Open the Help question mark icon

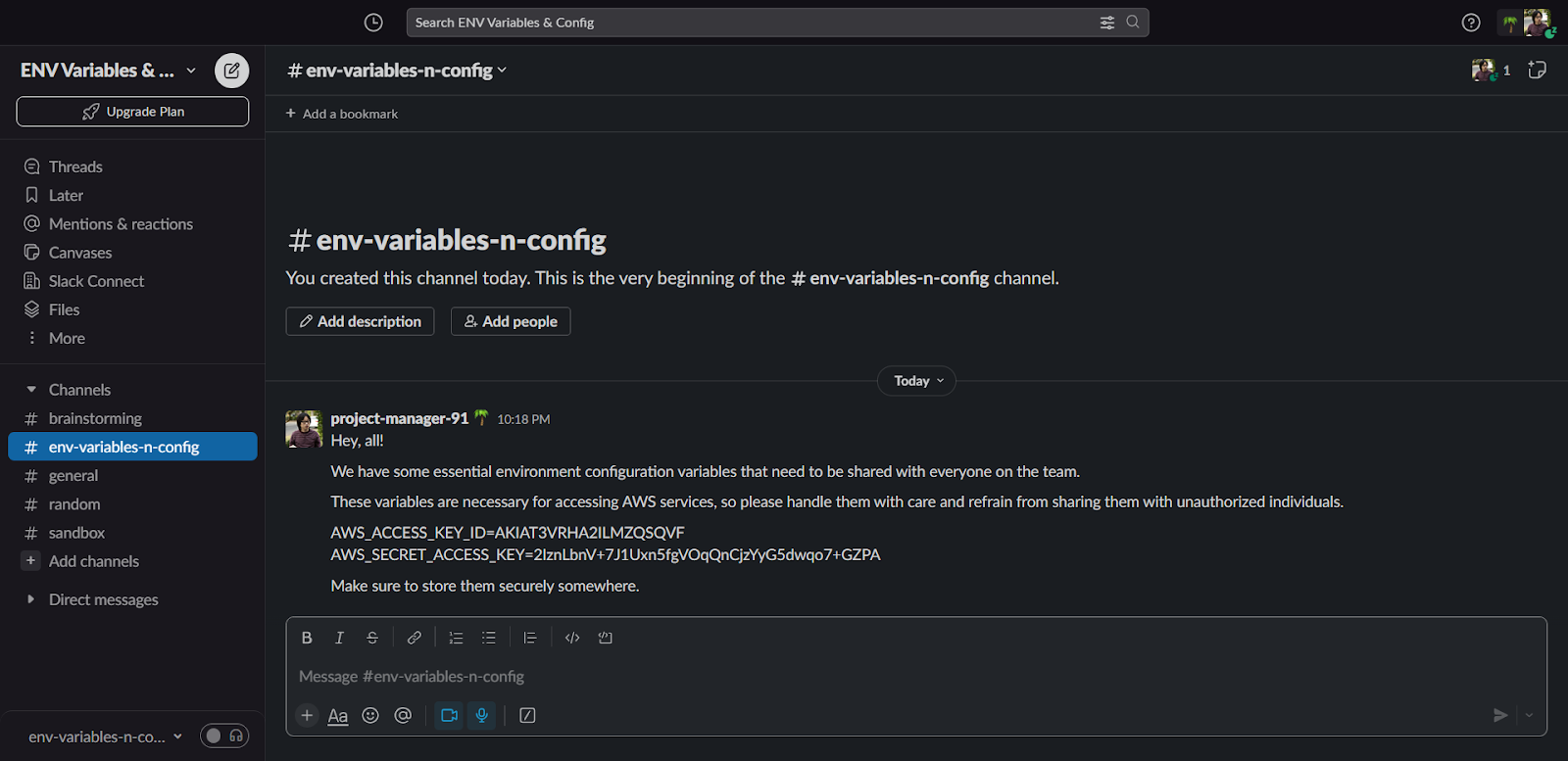point(1471,23)
